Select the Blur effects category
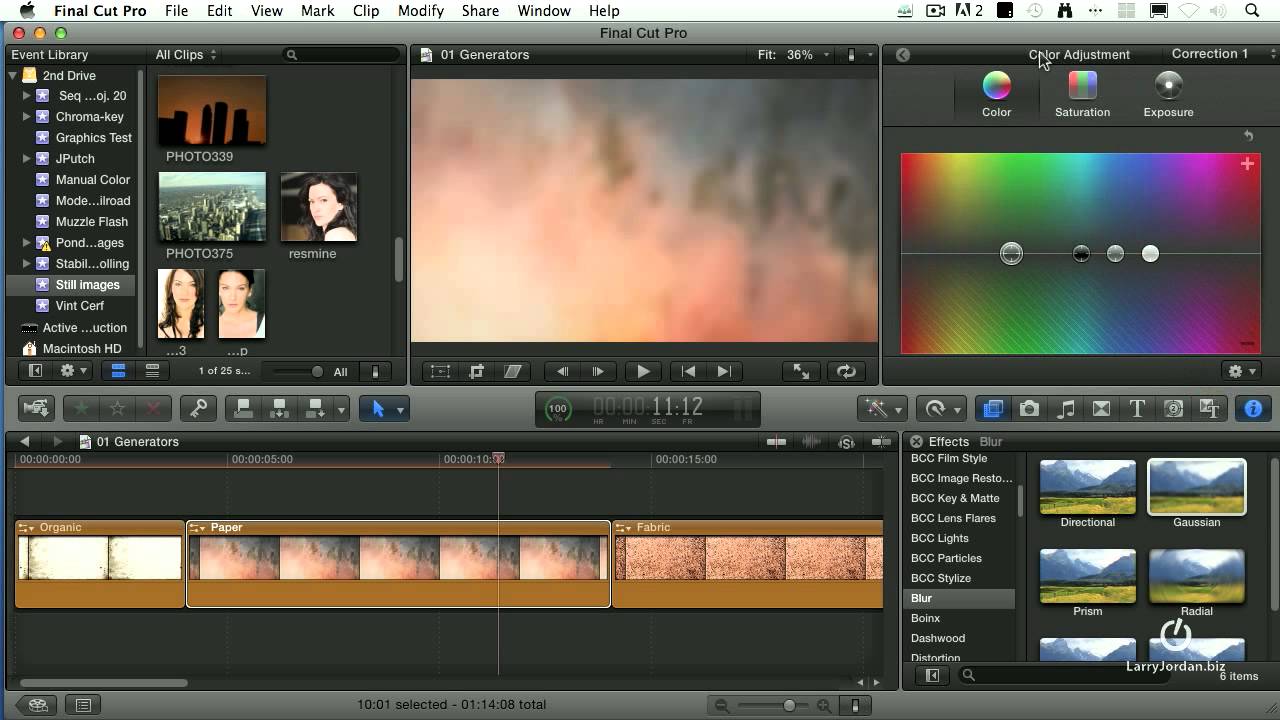The width and height of the screenshot is (1280, 720). pyautogui.click(x=958, y=598)
